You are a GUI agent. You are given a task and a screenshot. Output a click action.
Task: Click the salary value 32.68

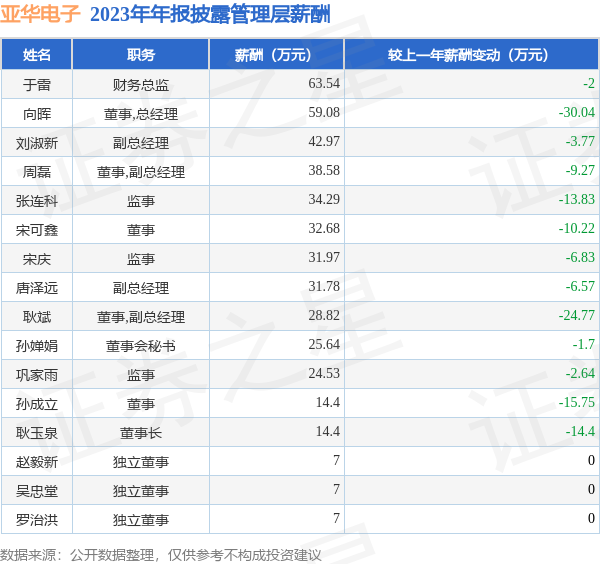324,228
